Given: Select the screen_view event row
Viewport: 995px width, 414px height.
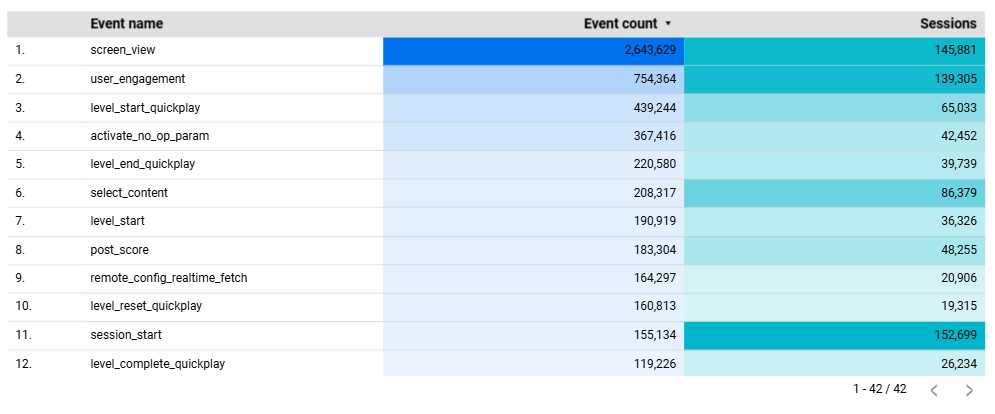Looking at the screenshot, I should (122, 50).
